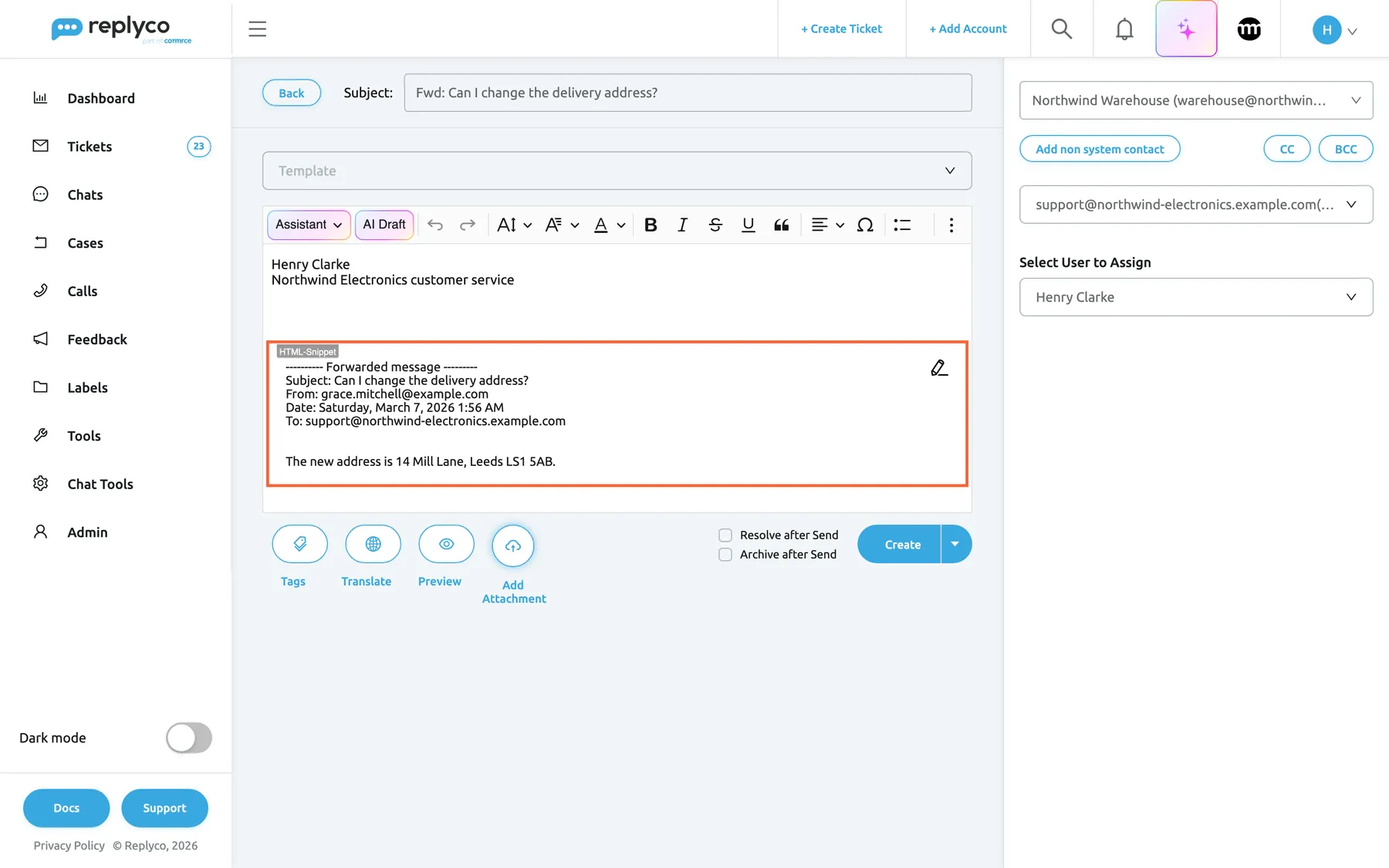Image resolution: width=1389 pixels, height=868 pixels.
Task: Toggle Dark mode switch
Action: click(189, 738)
